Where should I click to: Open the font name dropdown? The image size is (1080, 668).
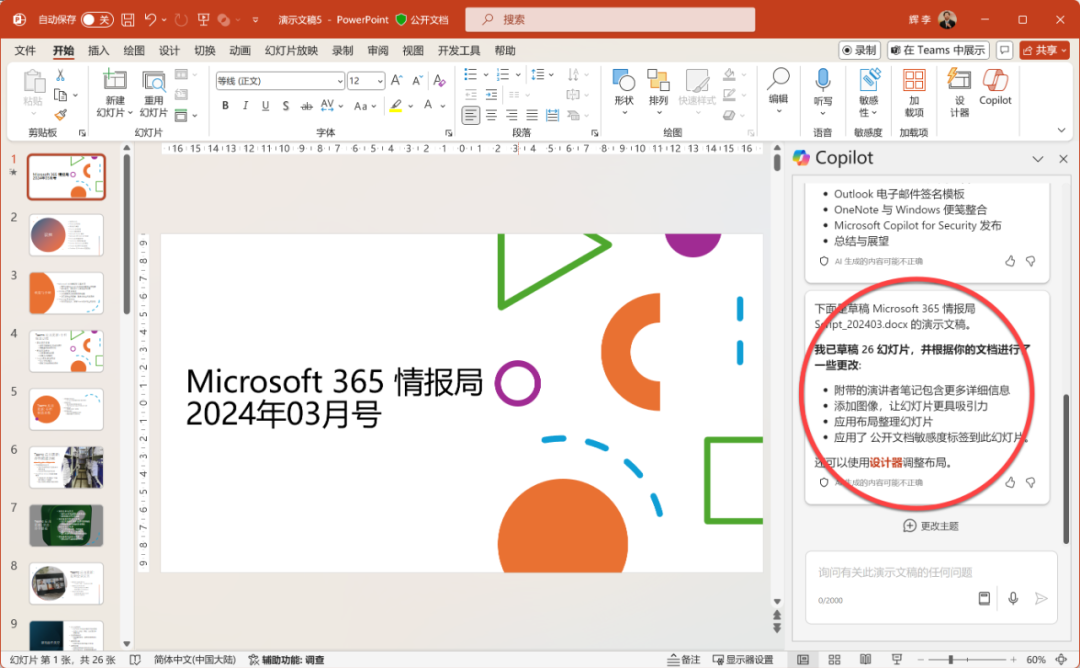click(340, 81)
